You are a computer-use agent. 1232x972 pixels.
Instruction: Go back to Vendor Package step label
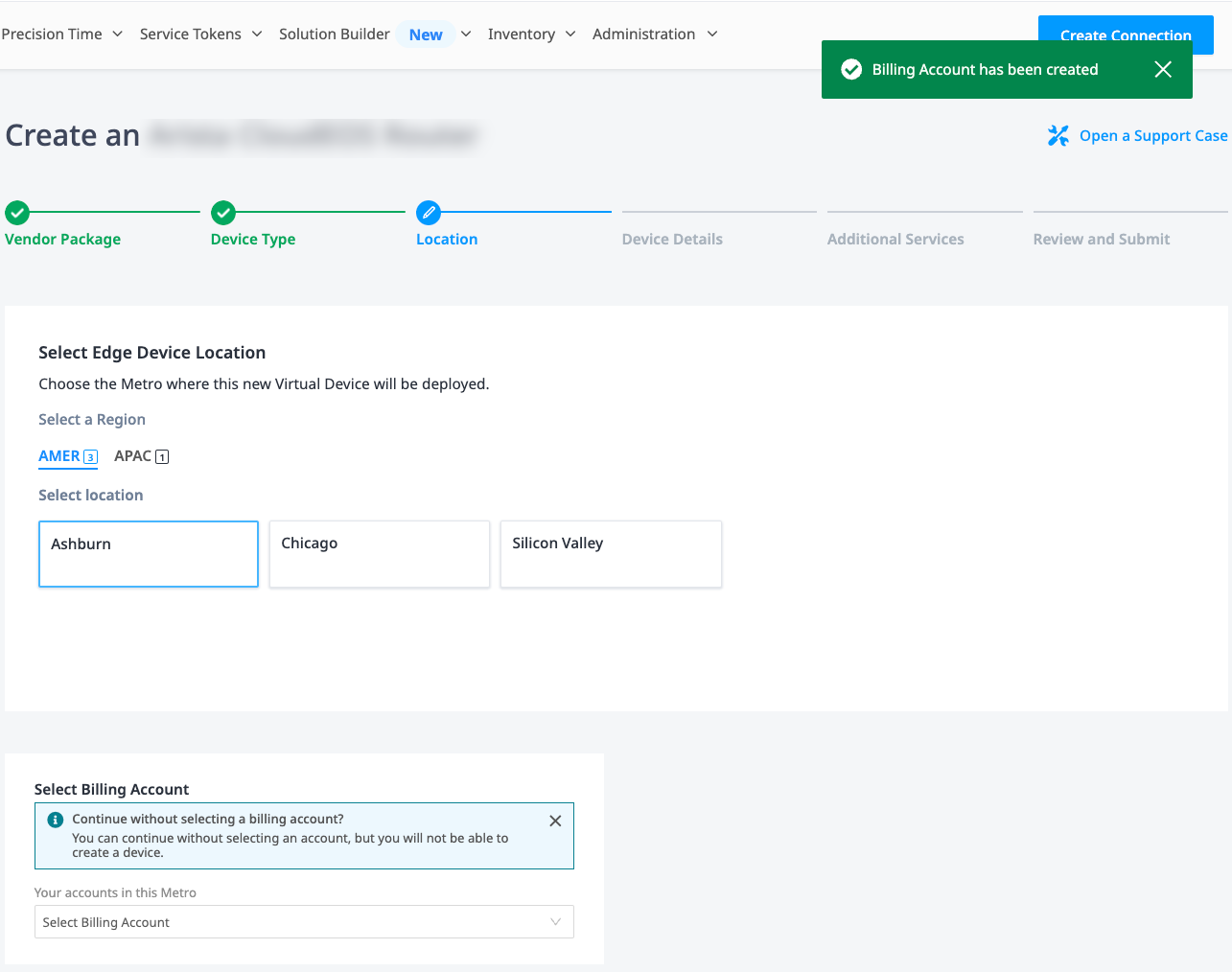pyautogui.click(x=63, y=240)
